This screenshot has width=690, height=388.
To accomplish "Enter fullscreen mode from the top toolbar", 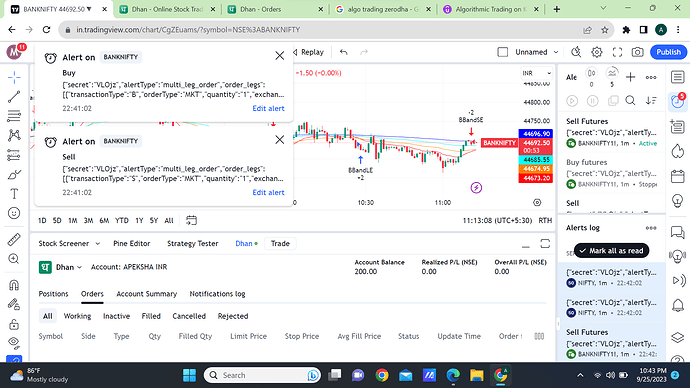I will point(617,52).
